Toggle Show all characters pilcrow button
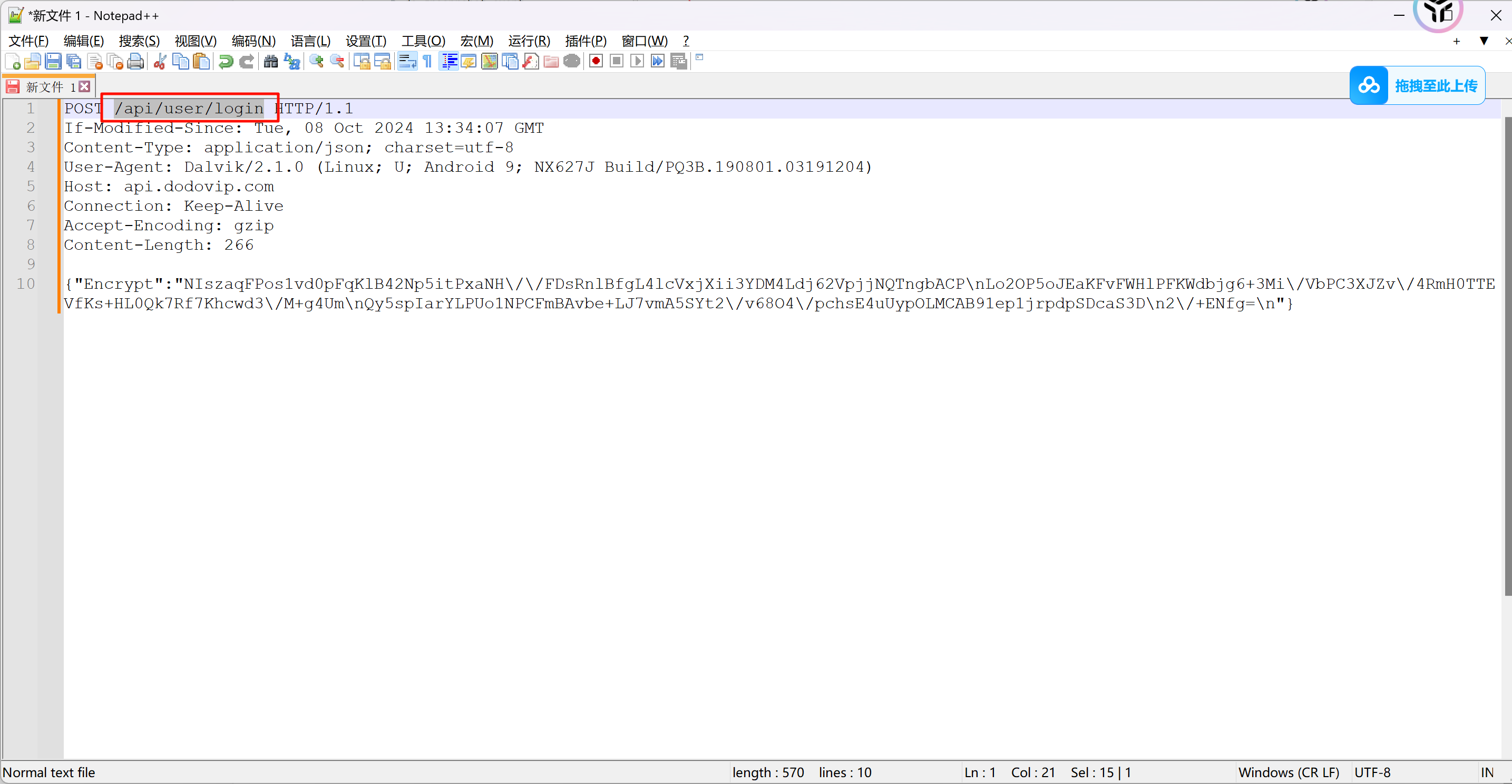This screenshot has height=784, width=1512. (427, 62)
